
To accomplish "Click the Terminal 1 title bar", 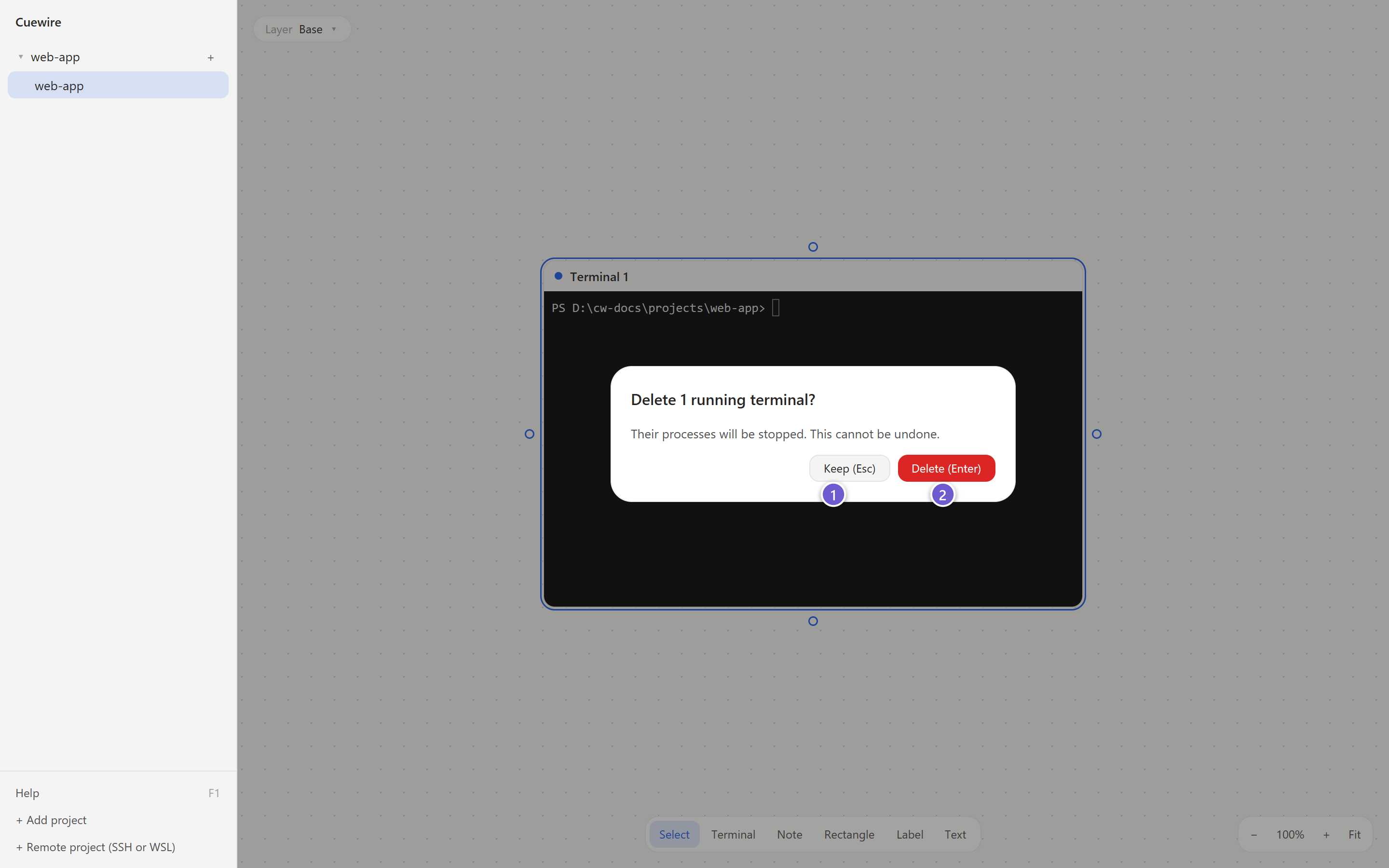I will [813, 277].
